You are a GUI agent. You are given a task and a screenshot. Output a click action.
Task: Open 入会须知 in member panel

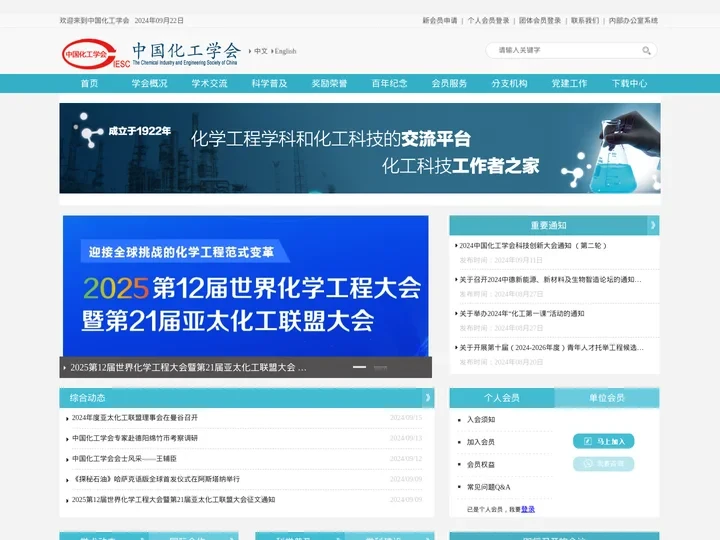tap(481, 420)
